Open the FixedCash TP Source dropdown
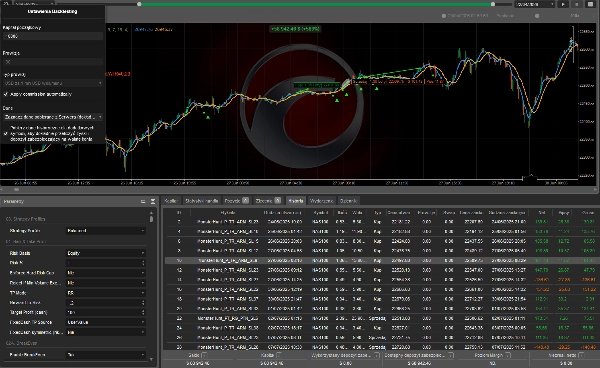 106,322
